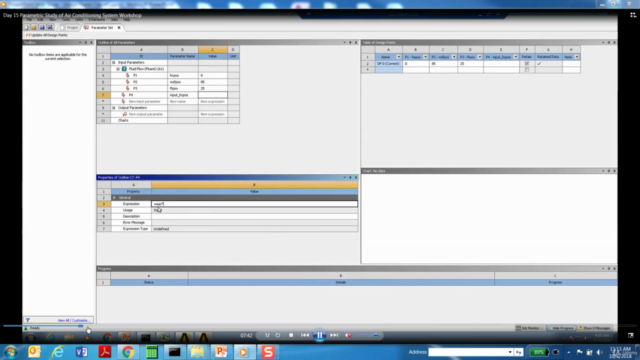Open taskbar Address bar dropdown
640x360 pixels.
point(510,352)
